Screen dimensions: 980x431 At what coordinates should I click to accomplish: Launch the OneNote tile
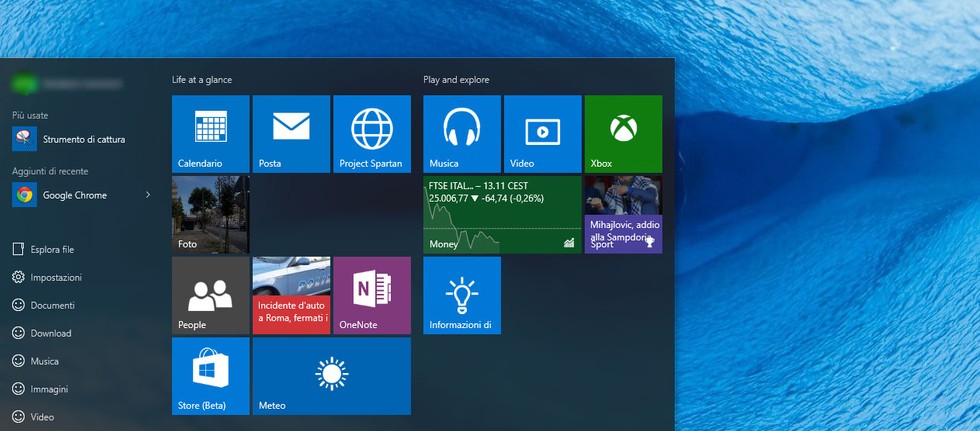[372, 295]
